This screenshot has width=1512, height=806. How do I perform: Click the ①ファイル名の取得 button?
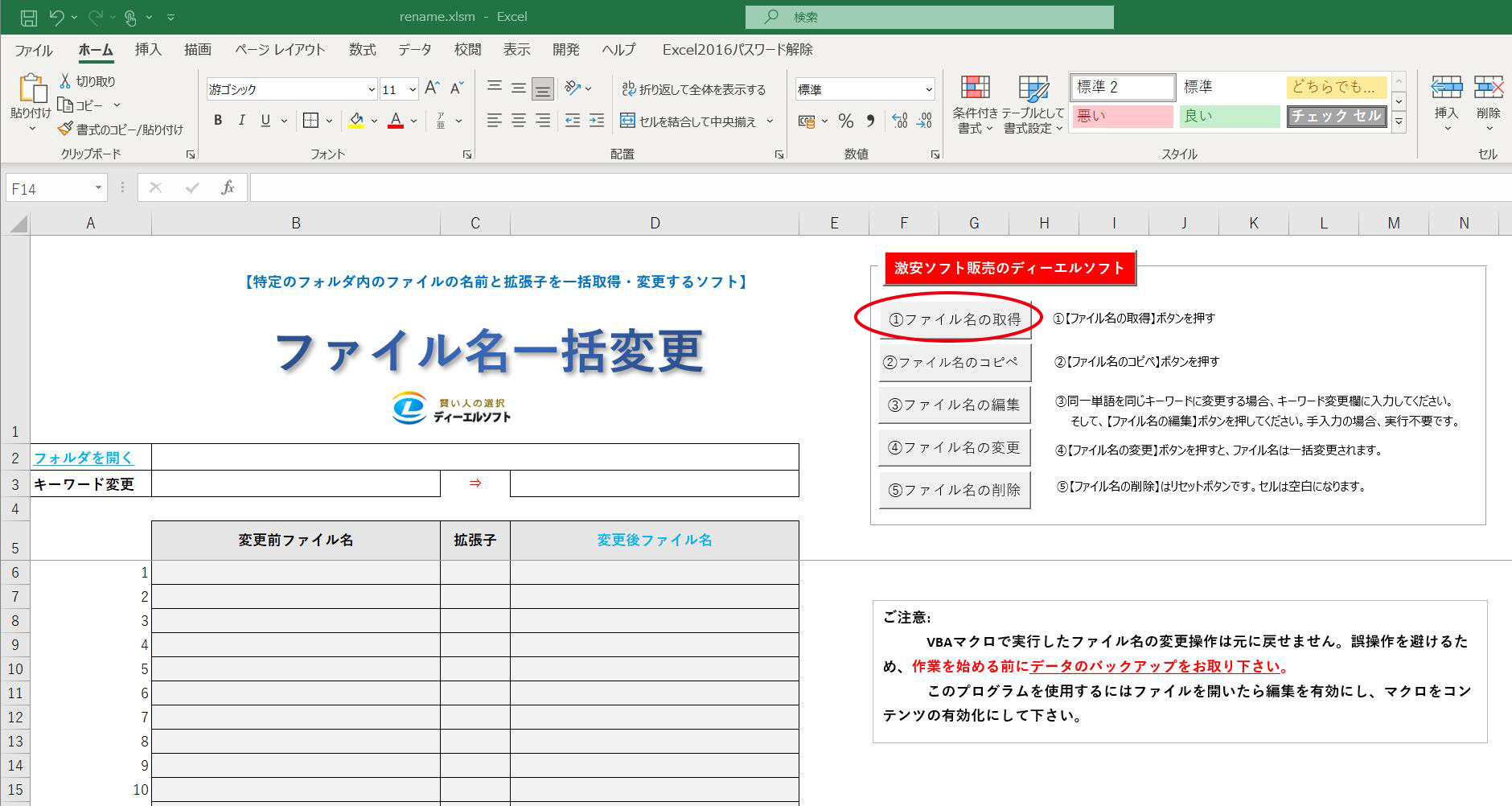pyautogui.click(x=955, y=319)
